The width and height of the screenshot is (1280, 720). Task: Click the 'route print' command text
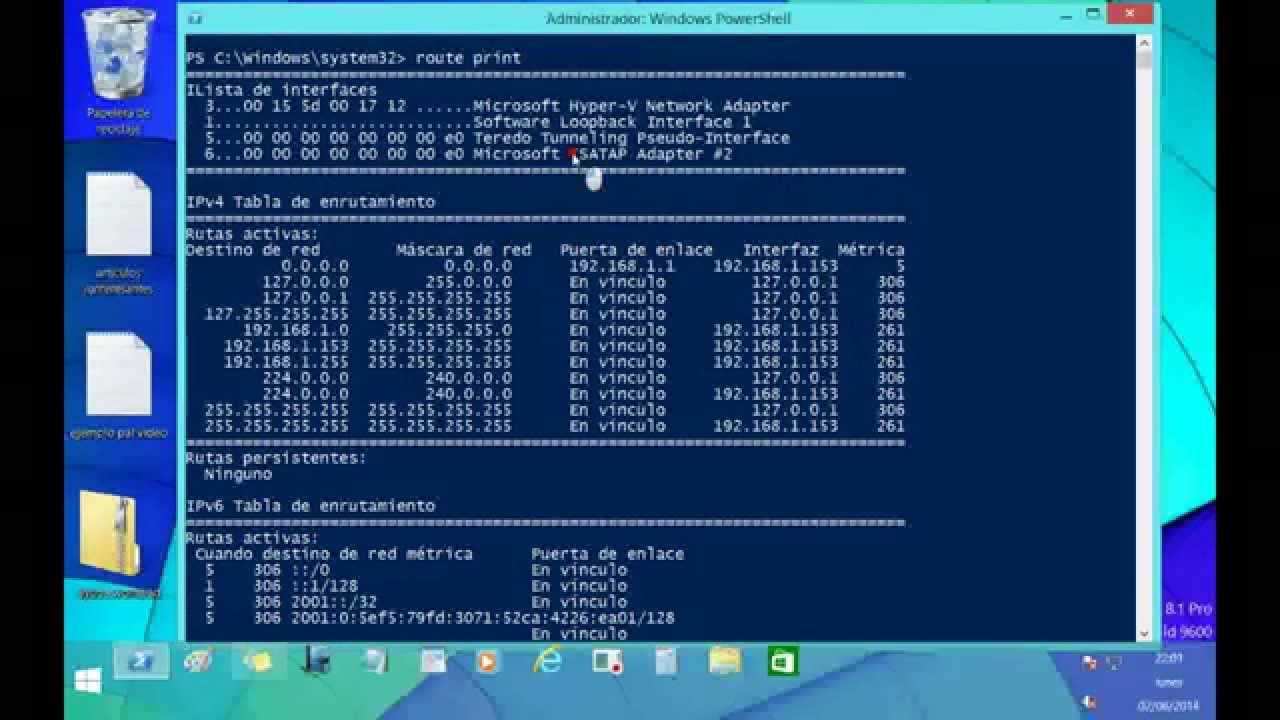point(468,58)
